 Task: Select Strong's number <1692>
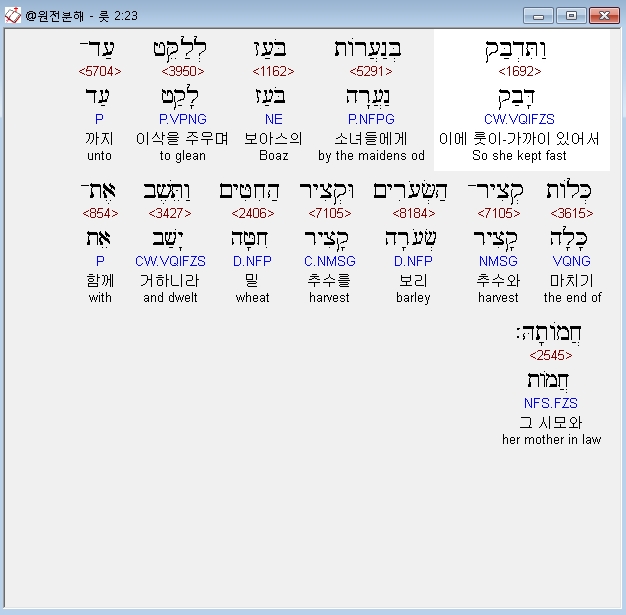tap(519, 71)
